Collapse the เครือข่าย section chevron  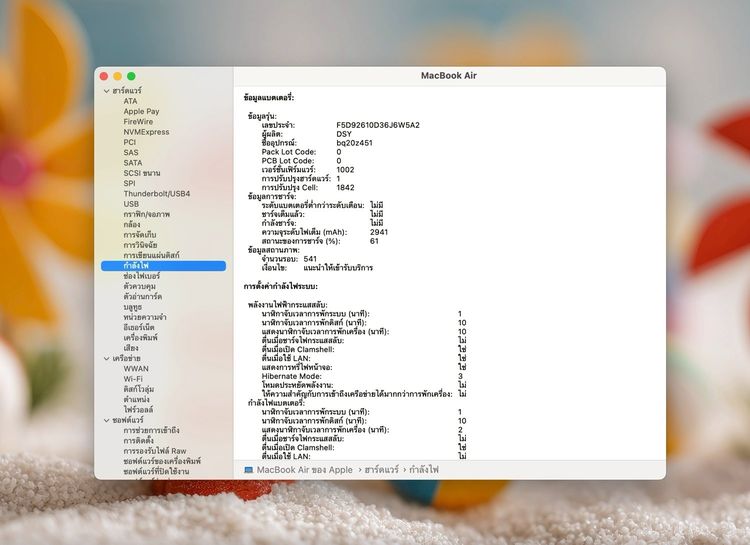point(107,358)
